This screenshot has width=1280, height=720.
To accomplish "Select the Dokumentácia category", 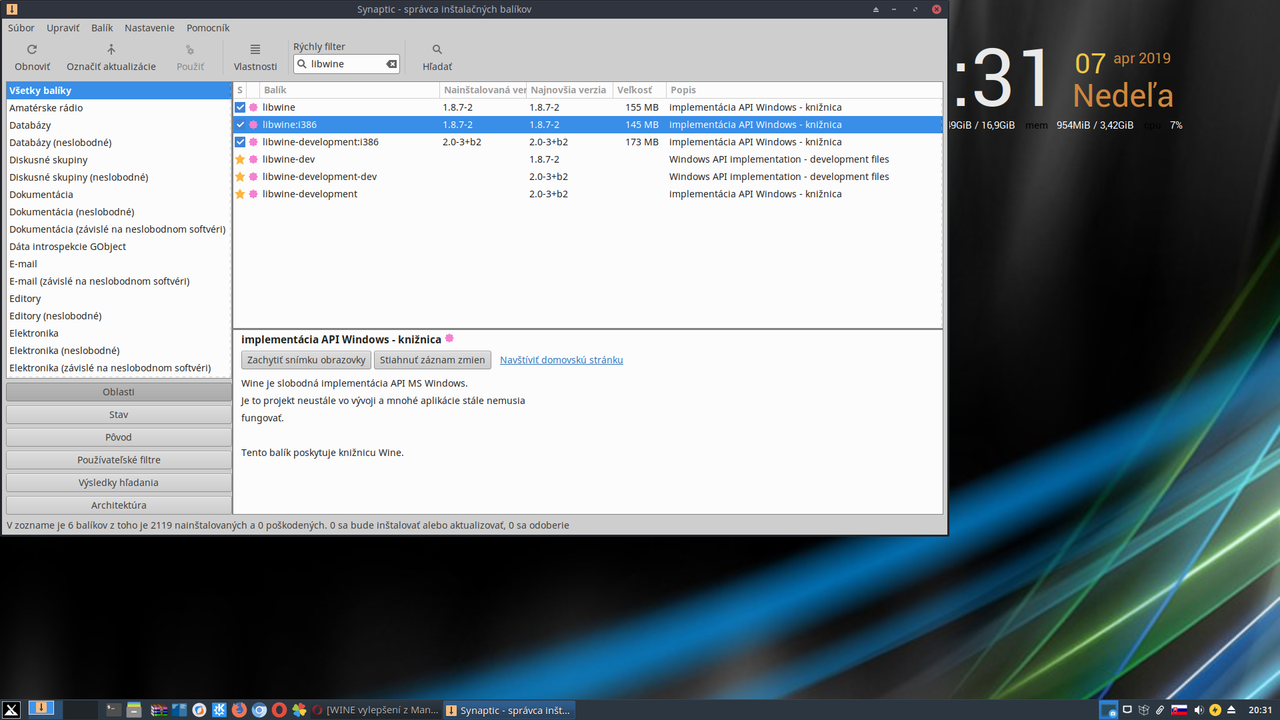I will tap(119, 194).
